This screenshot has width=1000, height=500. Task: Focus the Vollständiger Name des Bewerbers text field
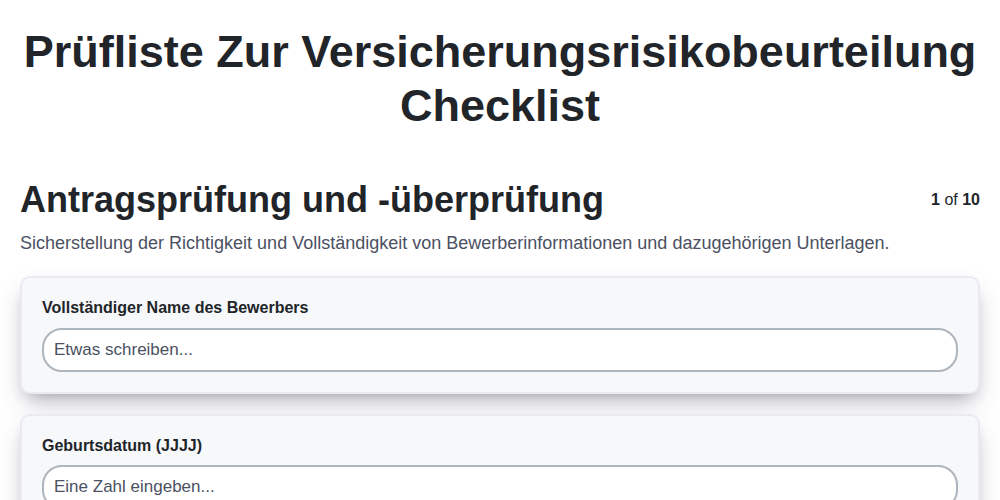(499, 350)
